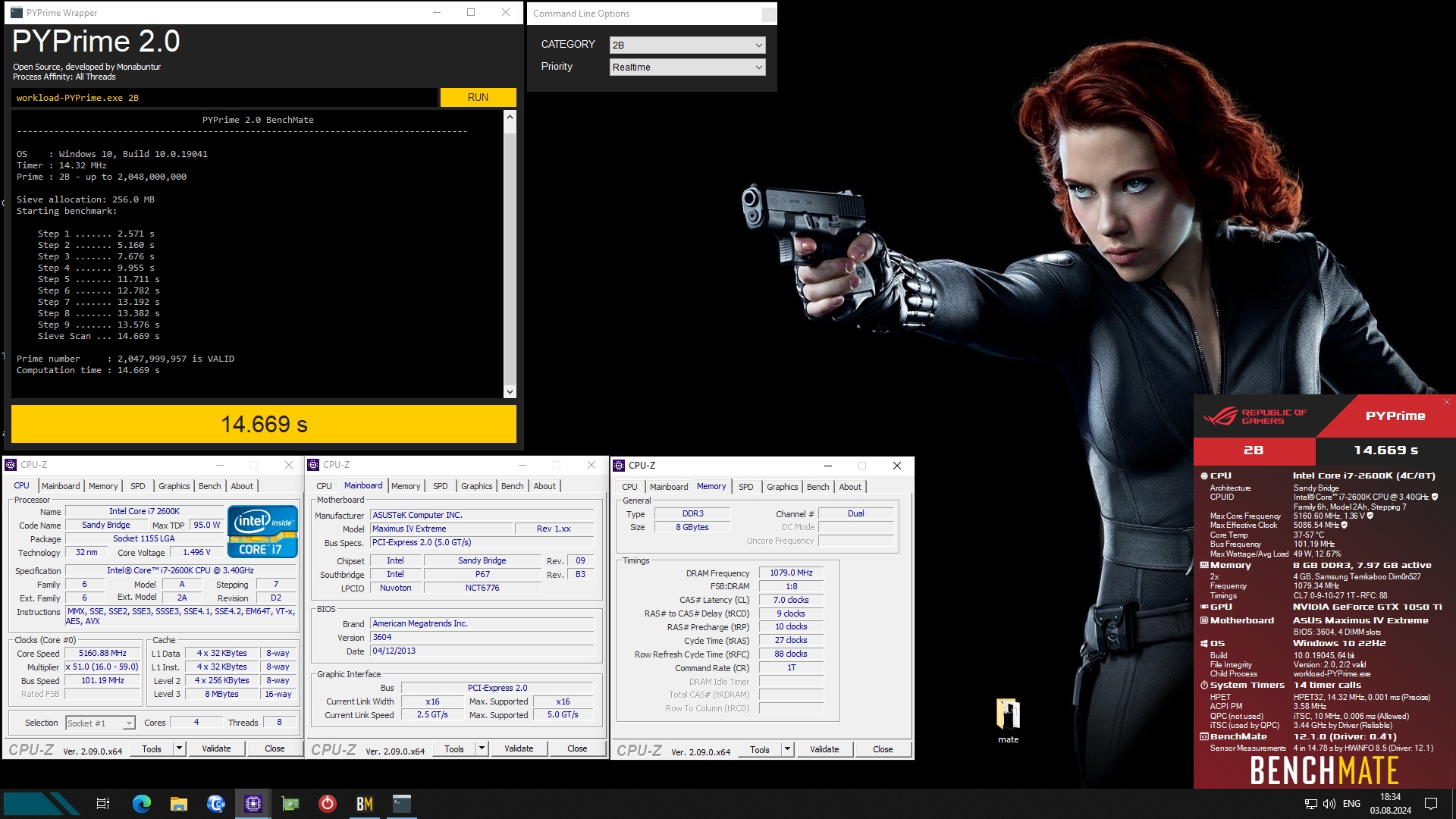1456x819 pixels.
Task: Click the blue C globe taskbar icon
Action: (216, 804)
